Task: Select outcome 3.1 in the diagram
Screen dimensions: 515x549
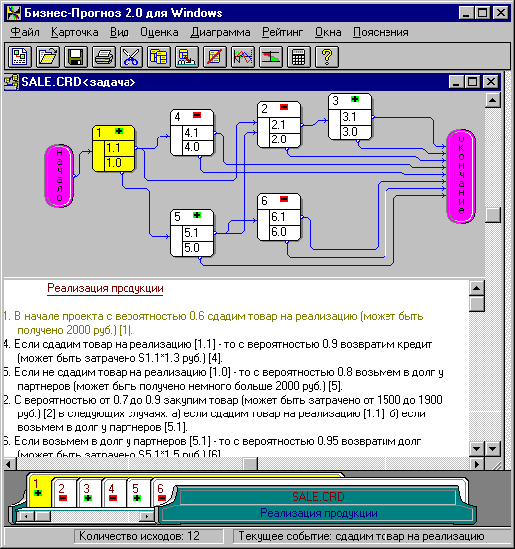Action: [356, 117]
